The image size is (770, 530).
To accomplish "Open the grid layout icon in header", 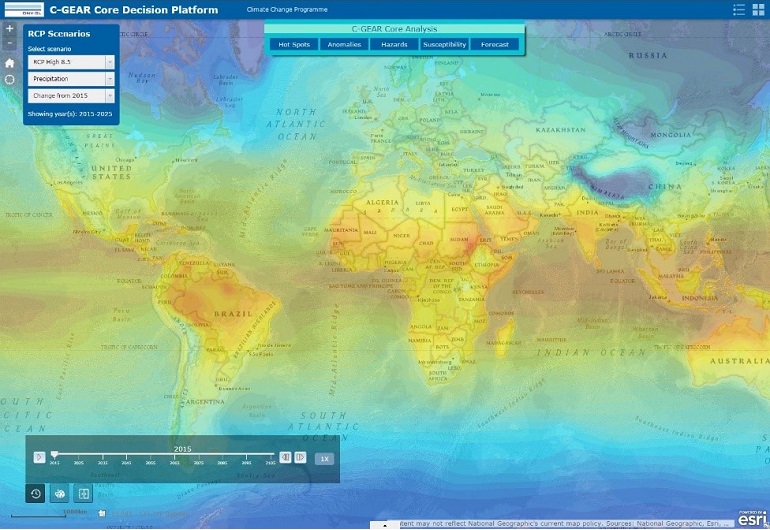I will pyautogui.click(x=758, y=9).
